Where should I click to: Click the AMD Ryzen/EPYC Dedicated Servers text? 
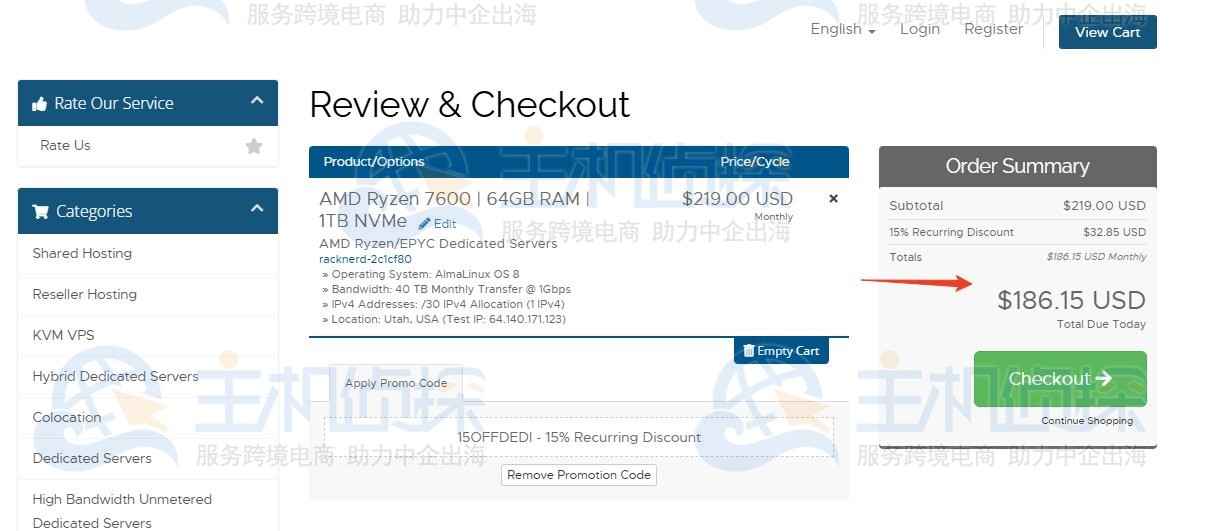click(x=438, y=243)
